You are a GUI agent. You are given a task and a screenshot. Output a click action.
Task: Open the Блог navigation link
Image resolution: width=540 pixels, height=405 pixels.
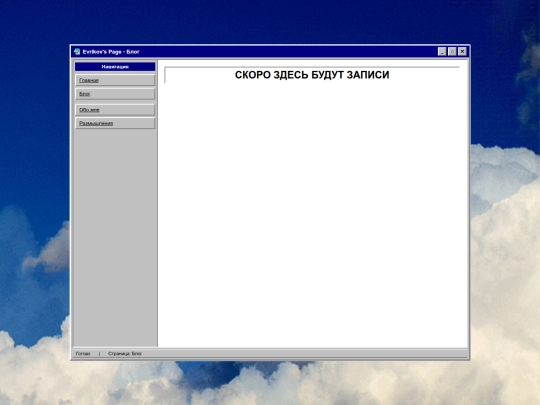(x=115, y=94)
